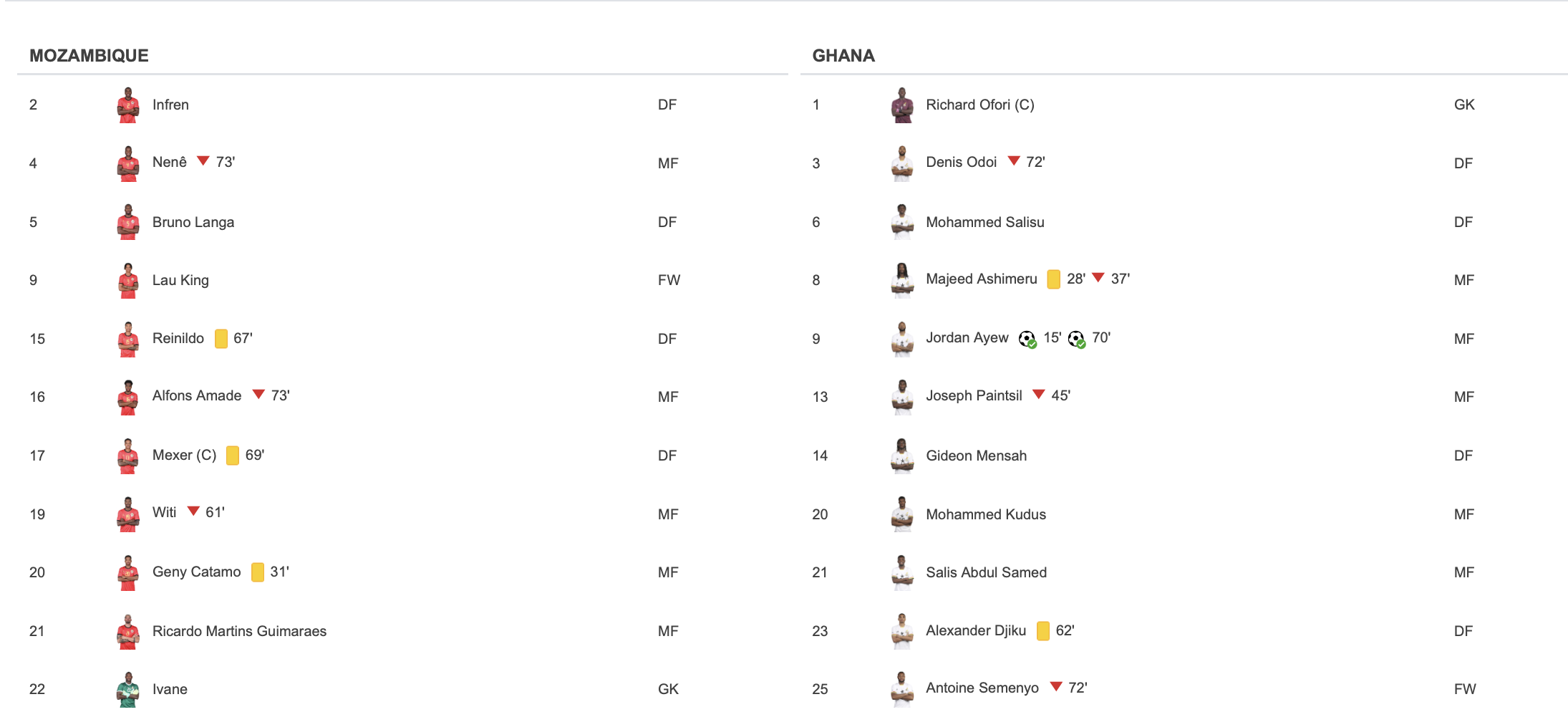The image size is (1568, 712).
Task: Open Richard Ofori's player photo
Action: pyautogui.click(x=902, y=105)
